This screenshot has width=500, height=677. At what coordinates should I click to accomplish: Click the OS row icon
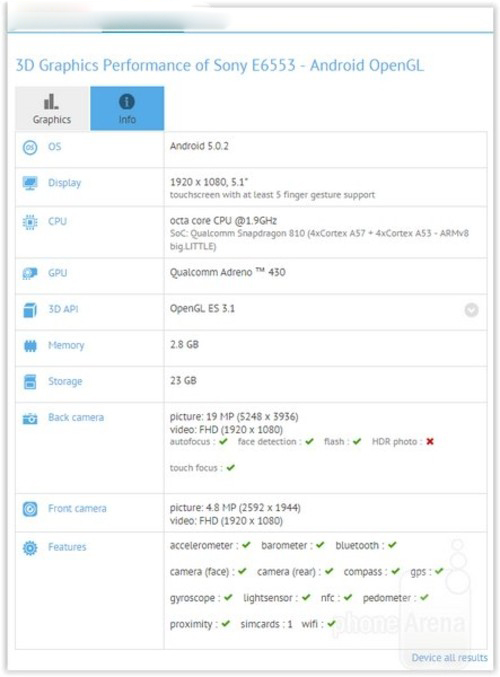tap(30, 147)
